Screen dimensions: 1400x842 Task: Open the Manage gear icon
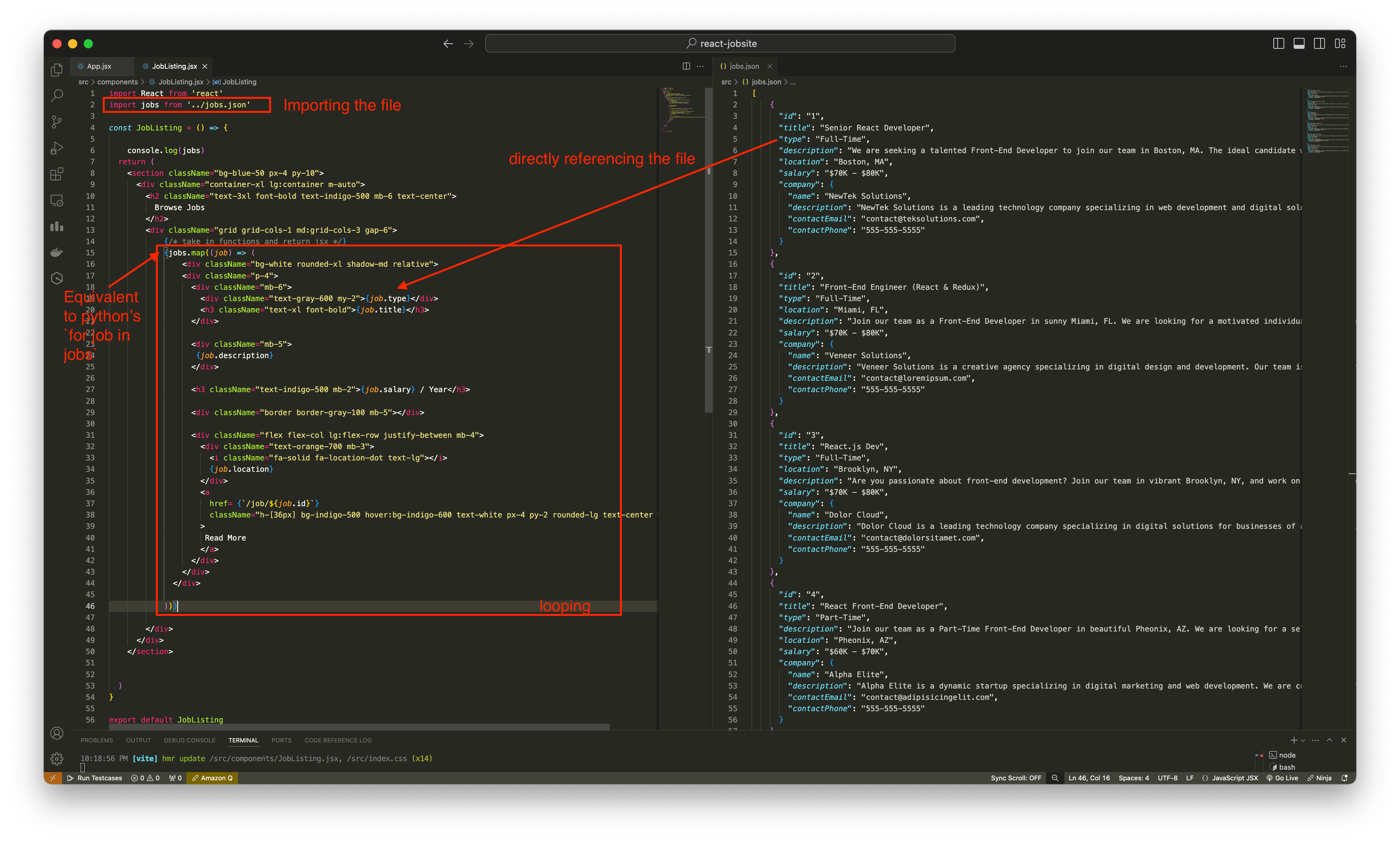click(x=57, y=758)
